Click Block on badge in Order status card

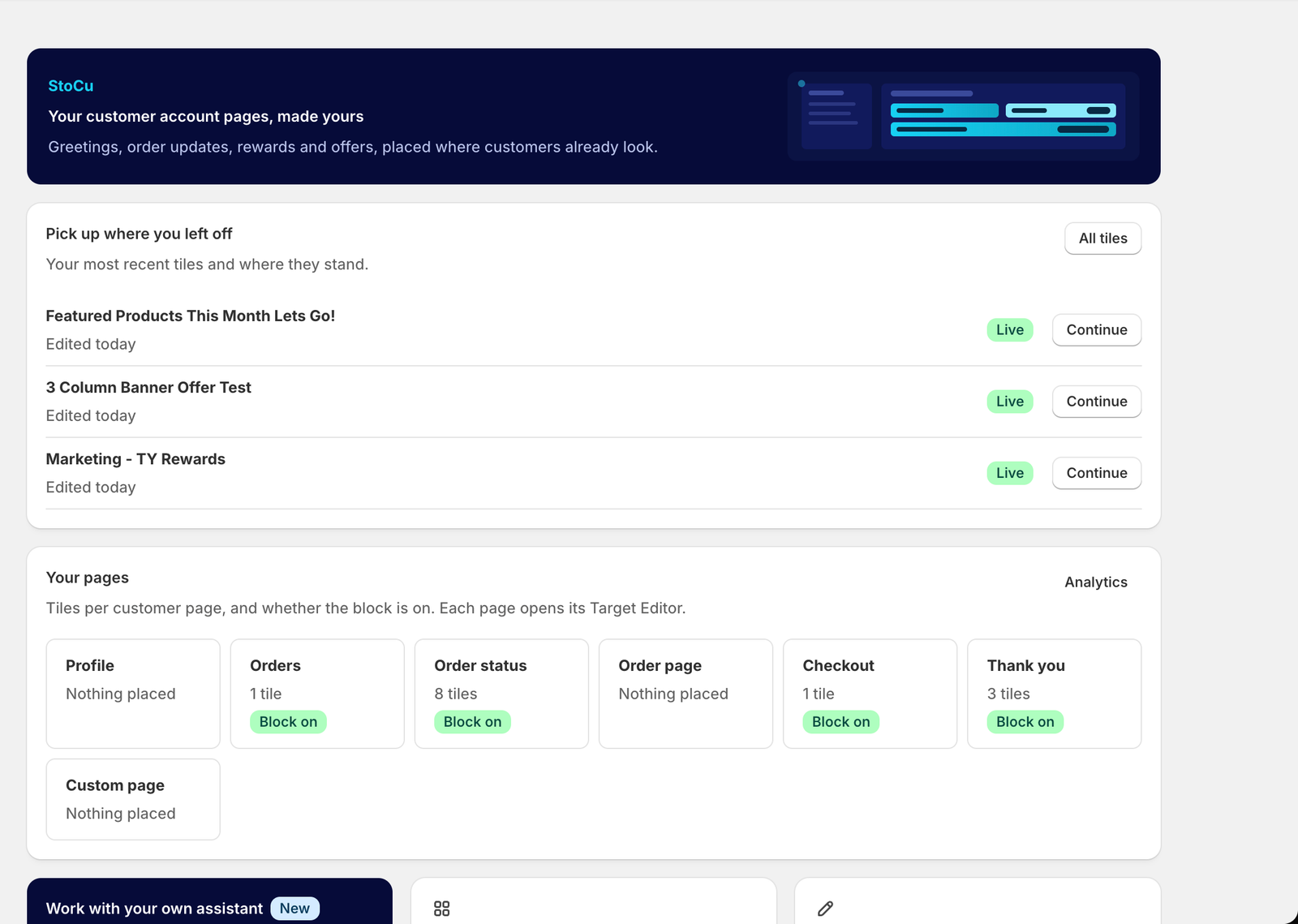[472, 722]
